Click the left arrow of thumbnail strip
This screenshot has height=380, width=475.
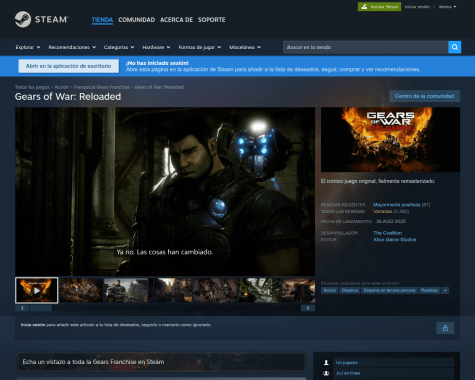(22, 308)
